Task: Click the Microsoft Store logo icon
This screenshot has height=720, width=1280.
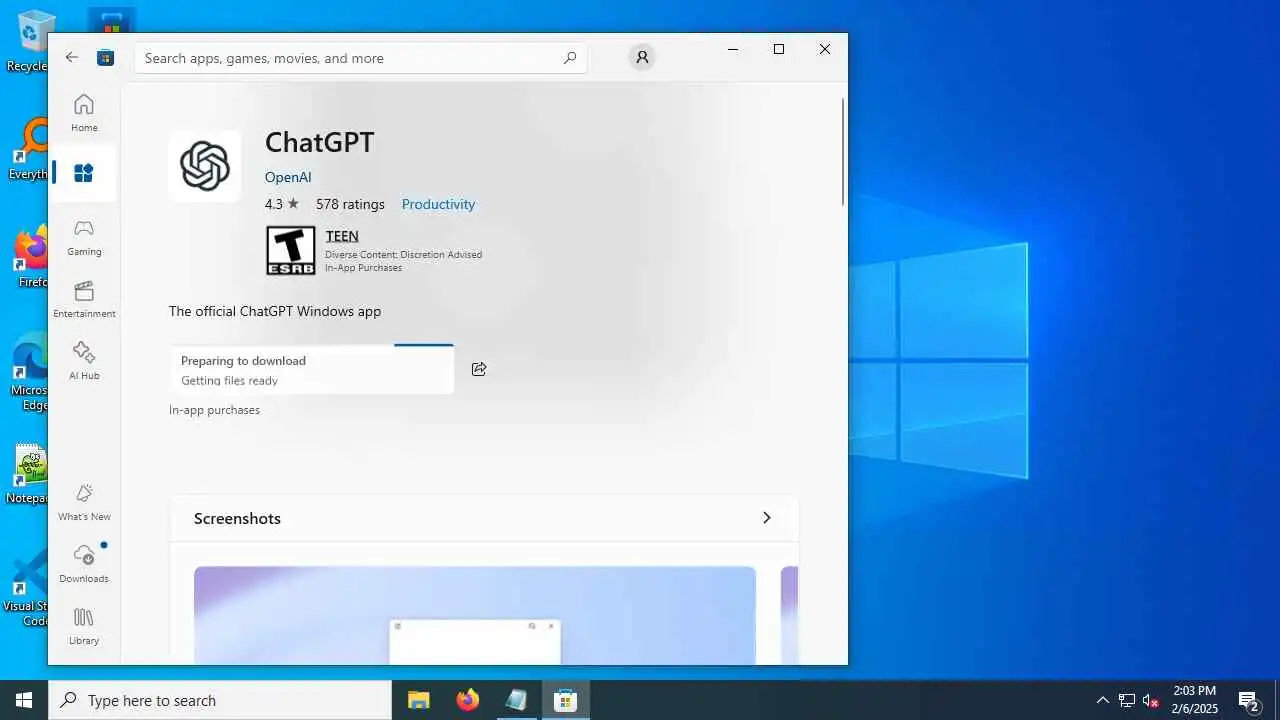Action: [x=105, y=57]
